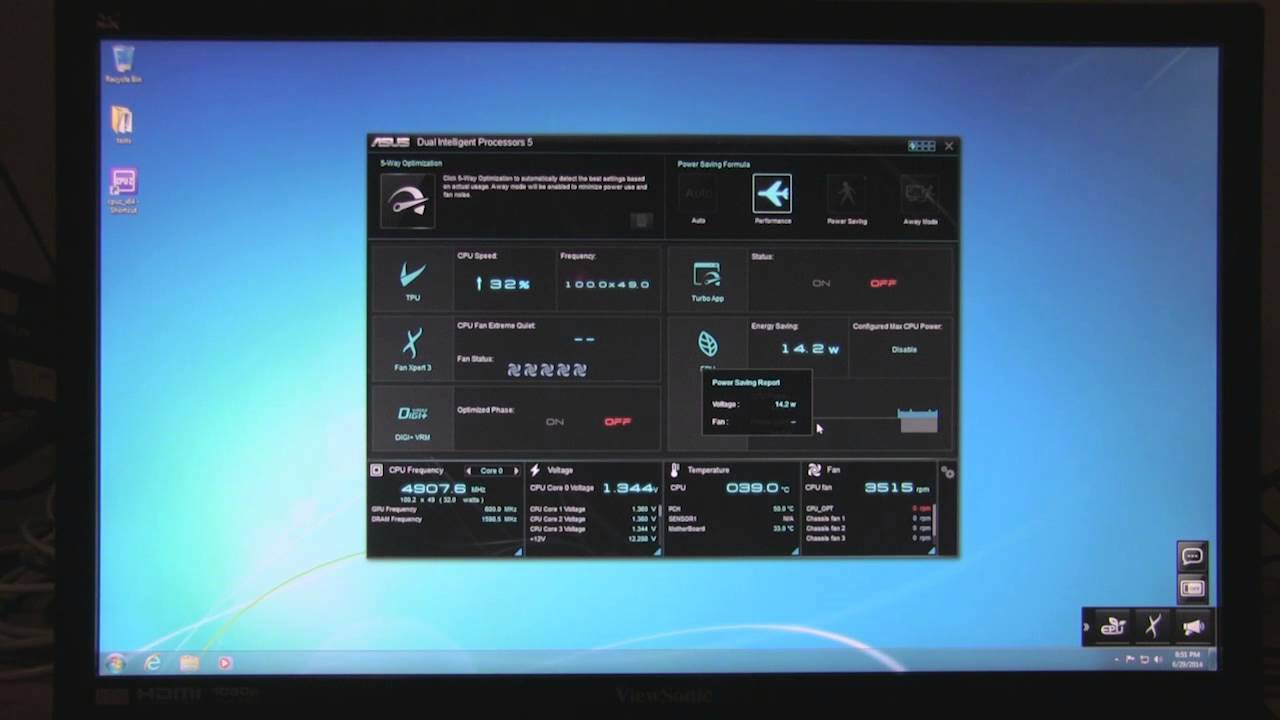Viewport: 1280px width, 720px height.
Task: Open the Turbo App panel icon
Action: click(707, 275)
